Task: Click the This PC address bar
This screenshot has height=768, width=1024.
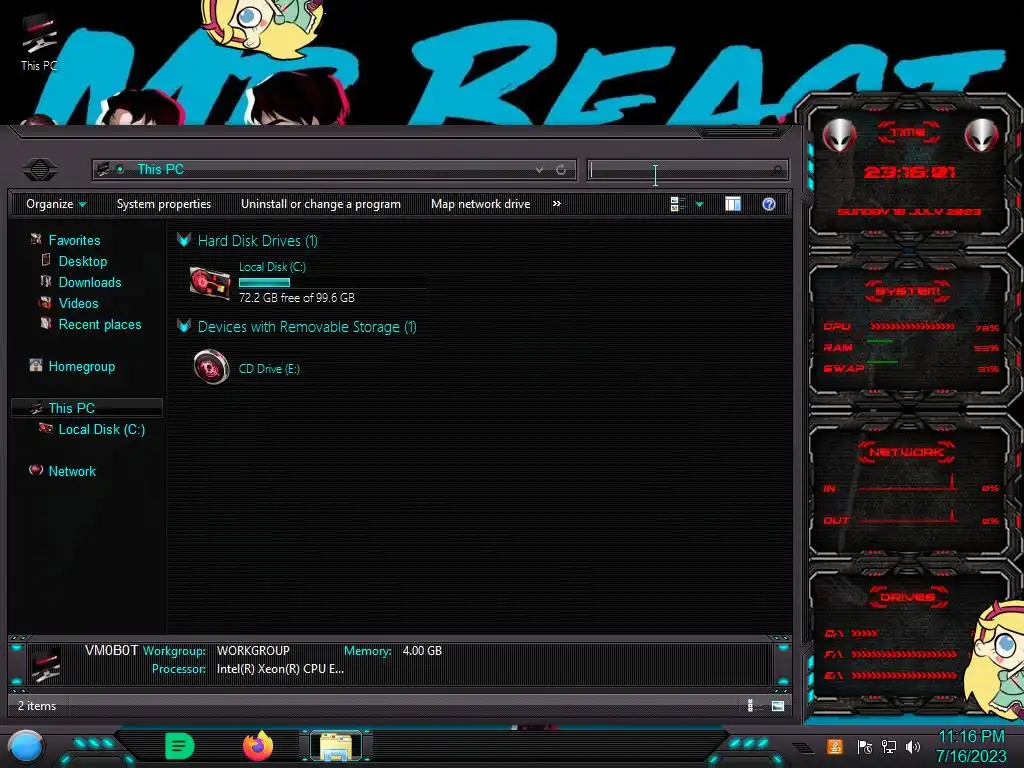Action: point(334,170)
